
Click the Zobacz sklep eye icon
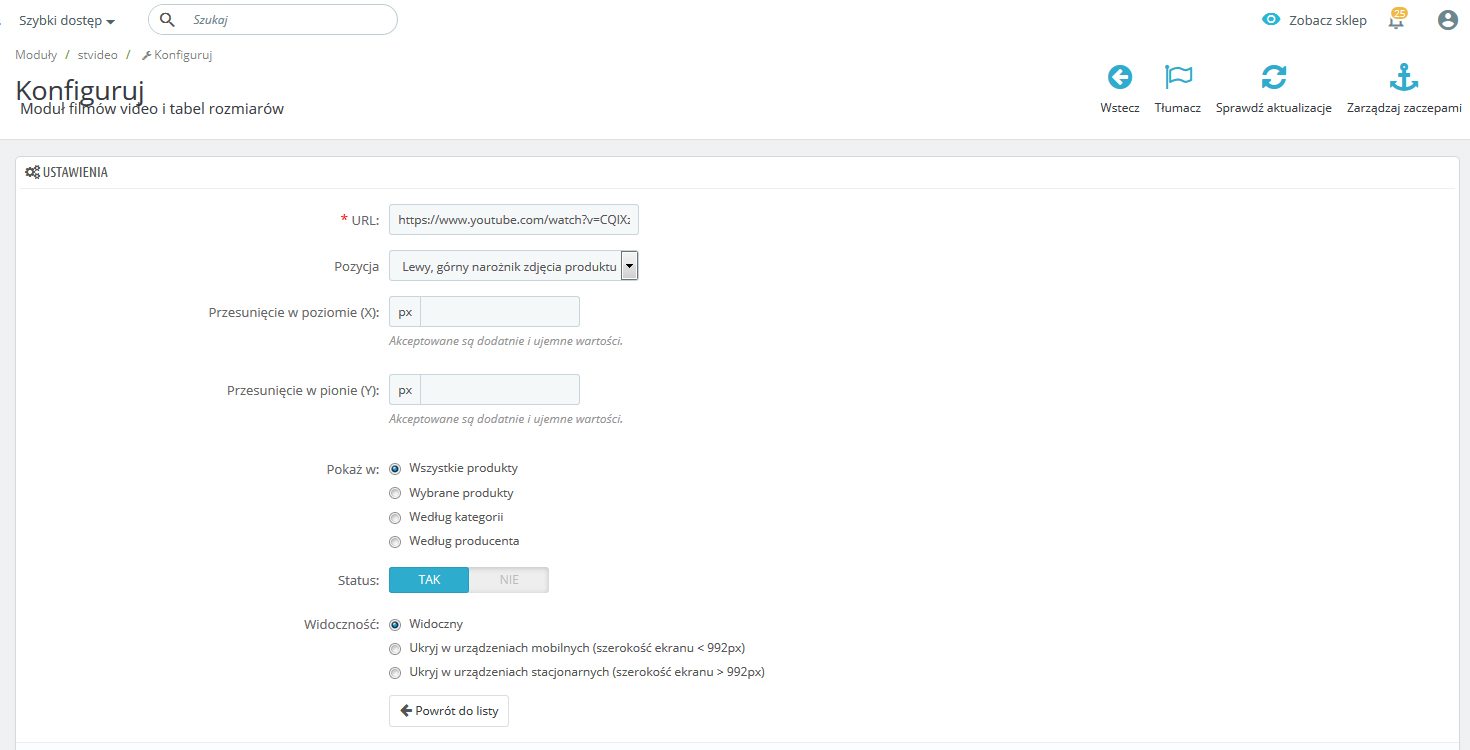point(1271,20)
